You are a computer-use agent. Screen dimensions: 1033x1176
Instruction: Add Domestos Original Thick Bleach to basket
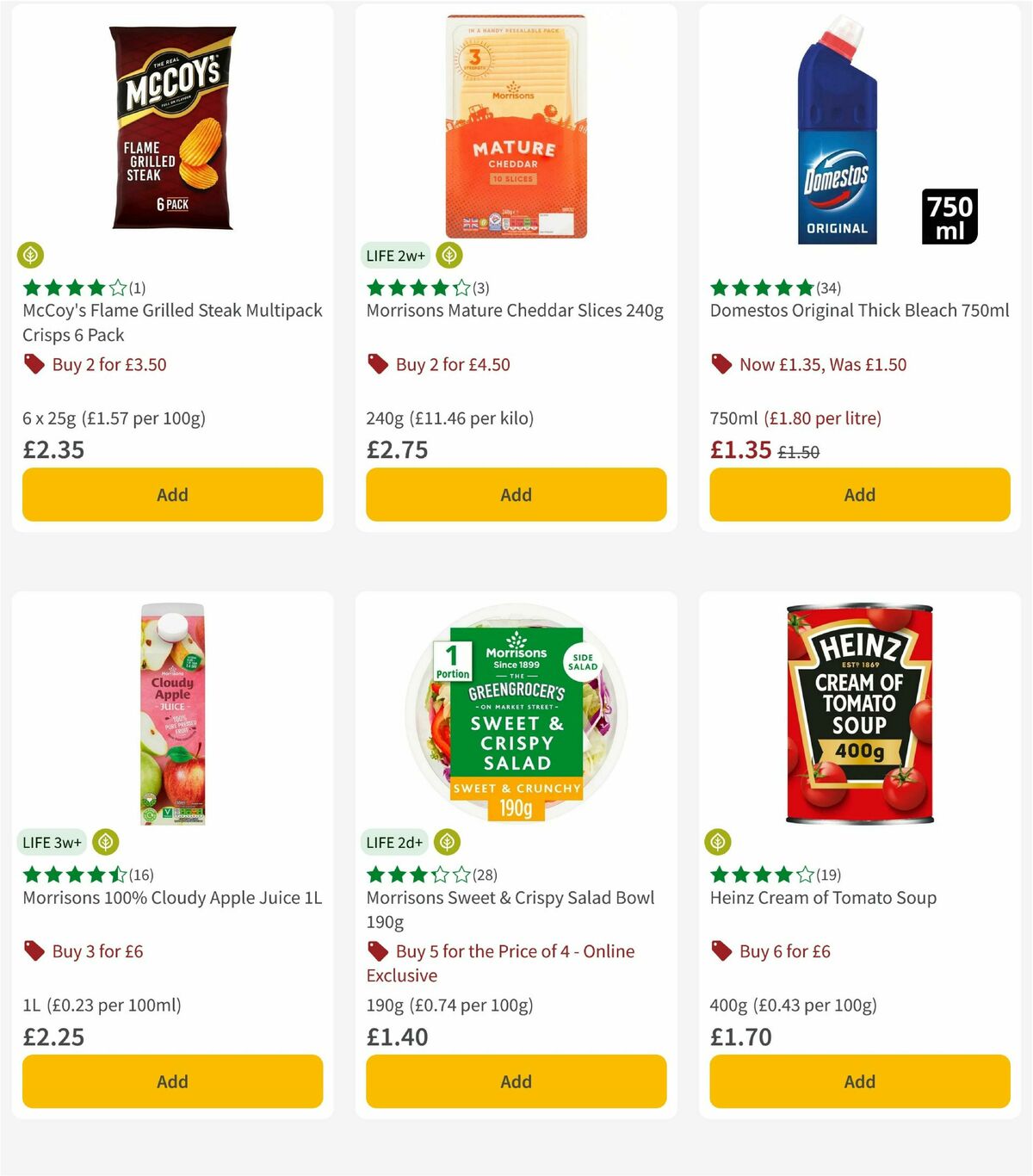pos(858,494)
